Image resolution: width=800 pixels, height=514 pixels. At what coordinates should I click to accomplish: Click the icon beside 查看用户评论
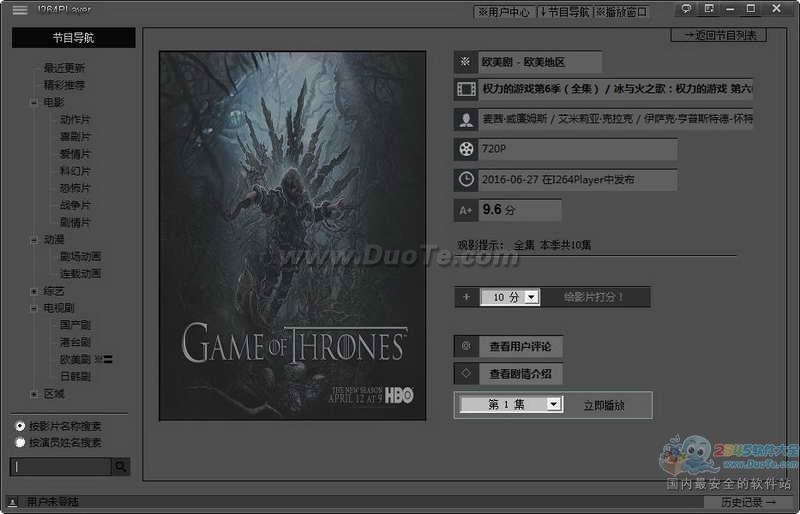click(466, 346)
